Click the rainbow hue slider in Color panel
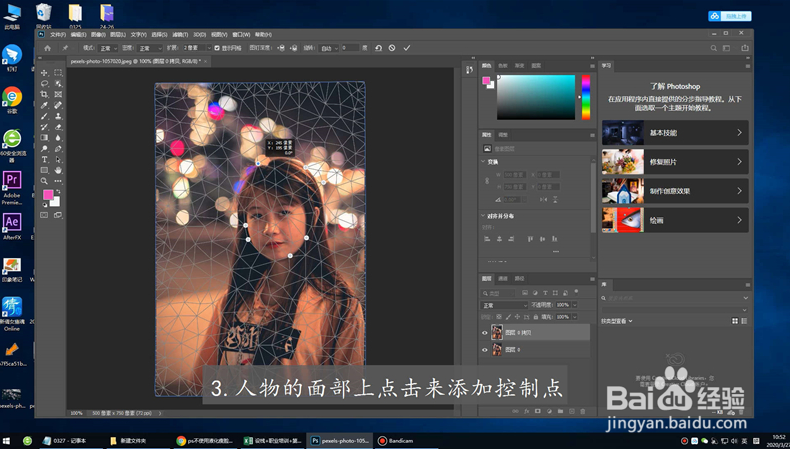 (x=586, y=97)
